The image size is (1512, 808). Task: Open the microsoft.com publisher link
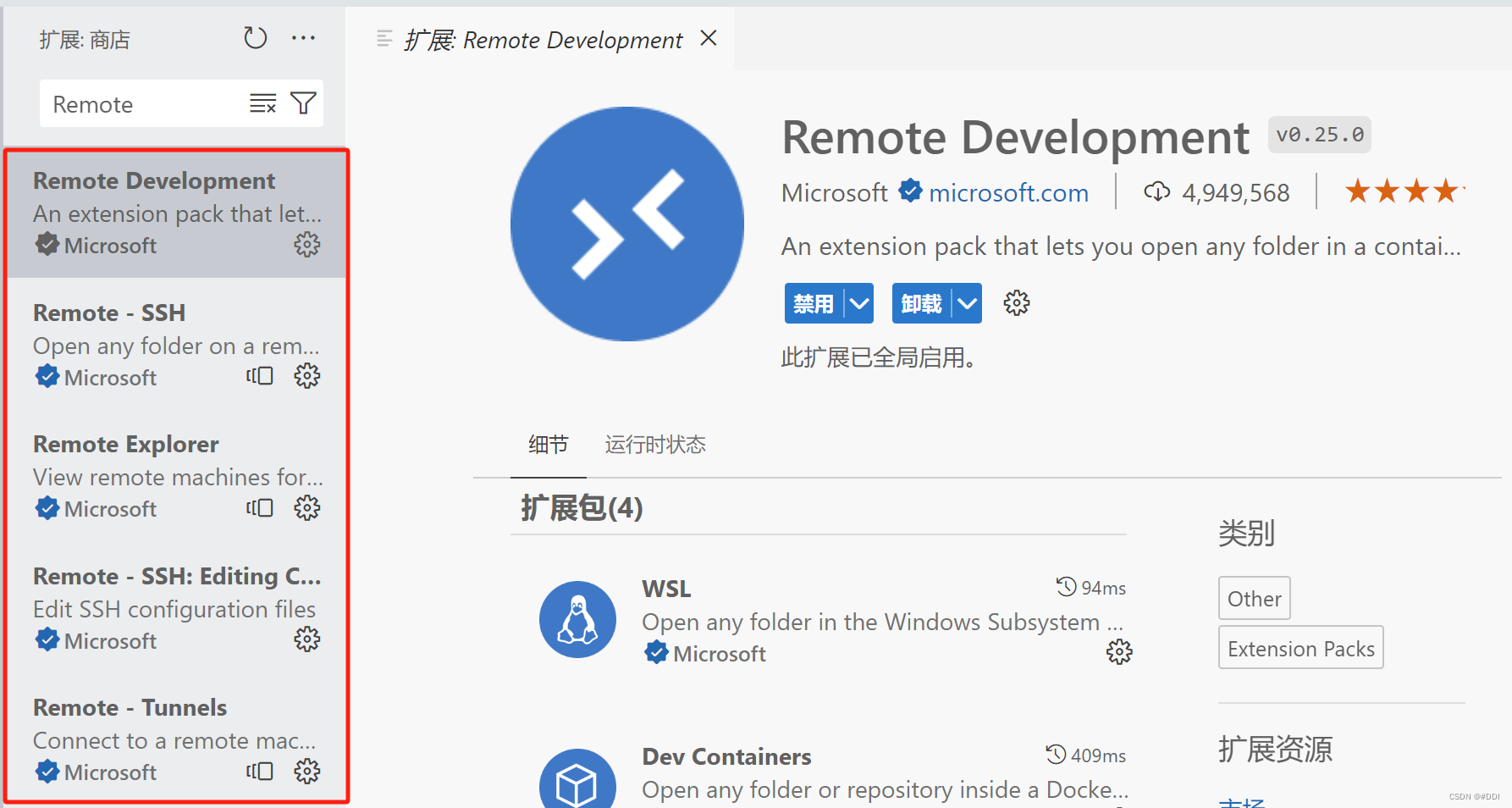pos(1007,192)
